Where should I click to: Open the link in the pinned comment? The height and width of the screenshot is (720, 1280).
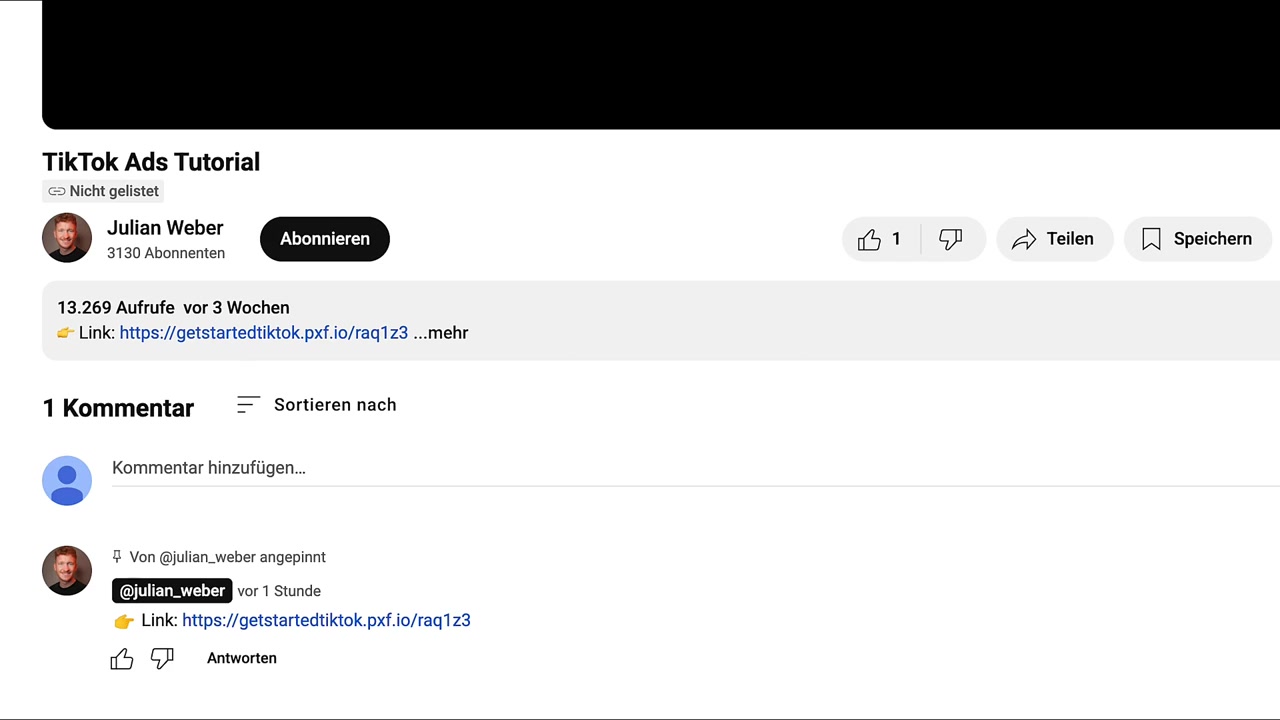point(326,620)
